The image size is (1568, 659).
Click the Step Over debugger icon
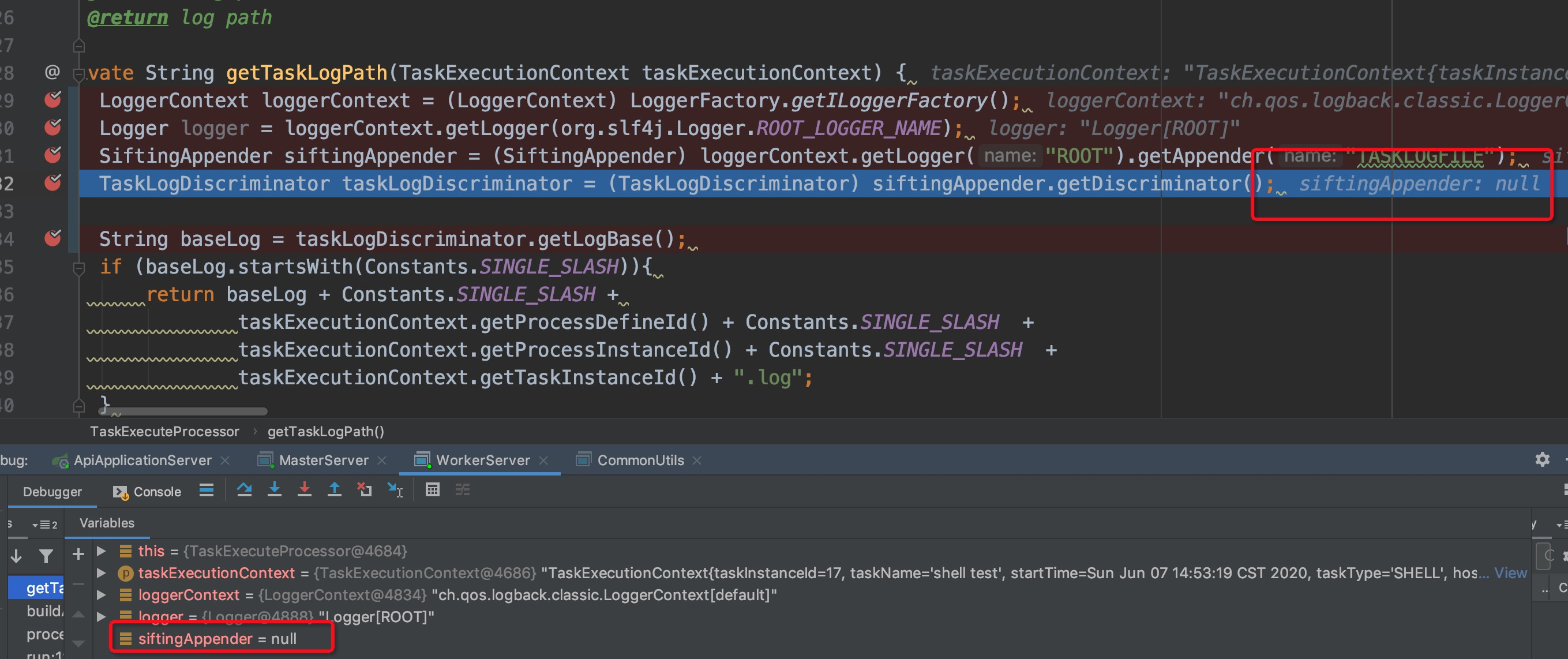[x=244, y=490]
